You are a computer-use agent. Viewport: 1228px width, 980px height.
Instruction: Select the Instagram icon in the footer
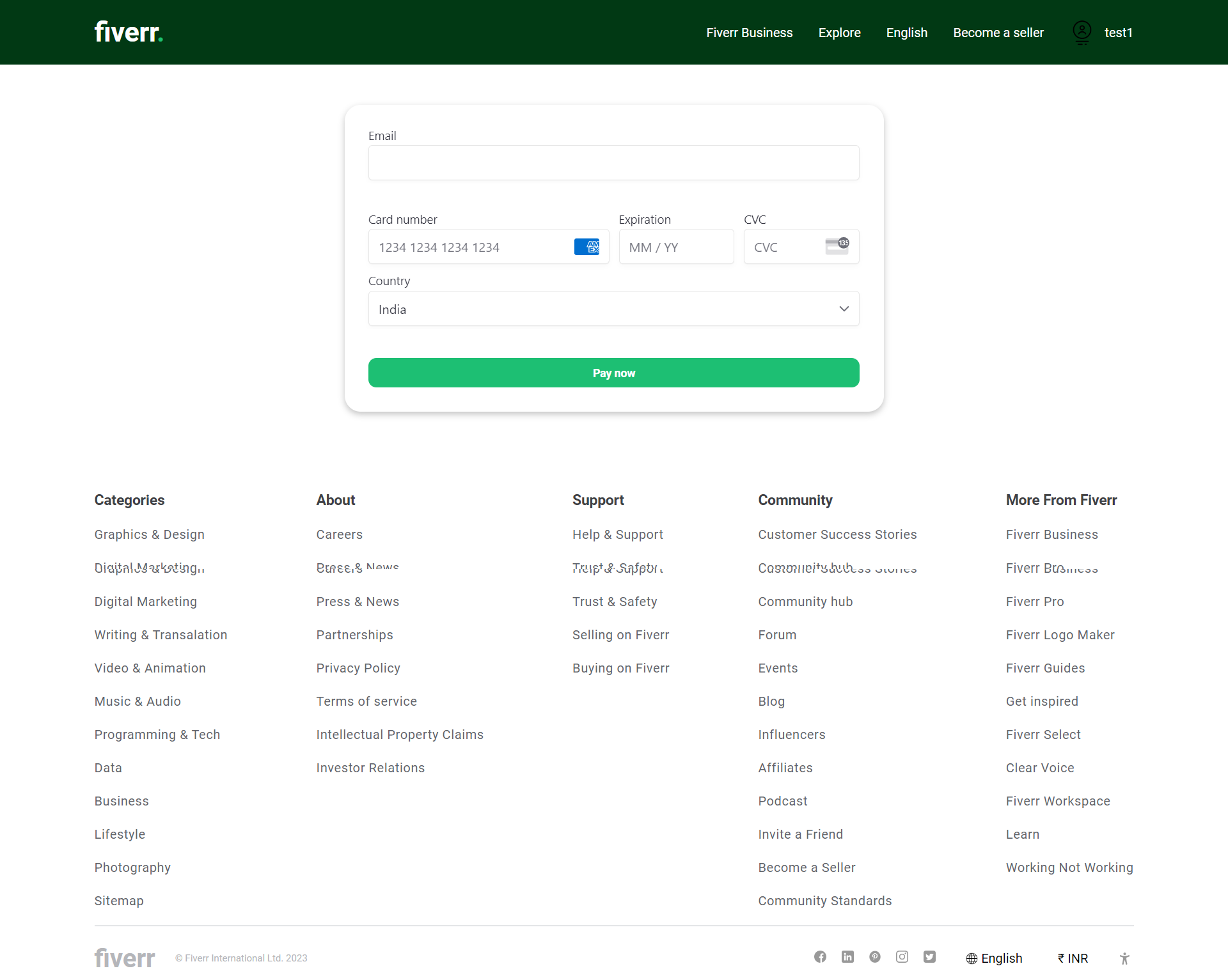click(902, 957)
